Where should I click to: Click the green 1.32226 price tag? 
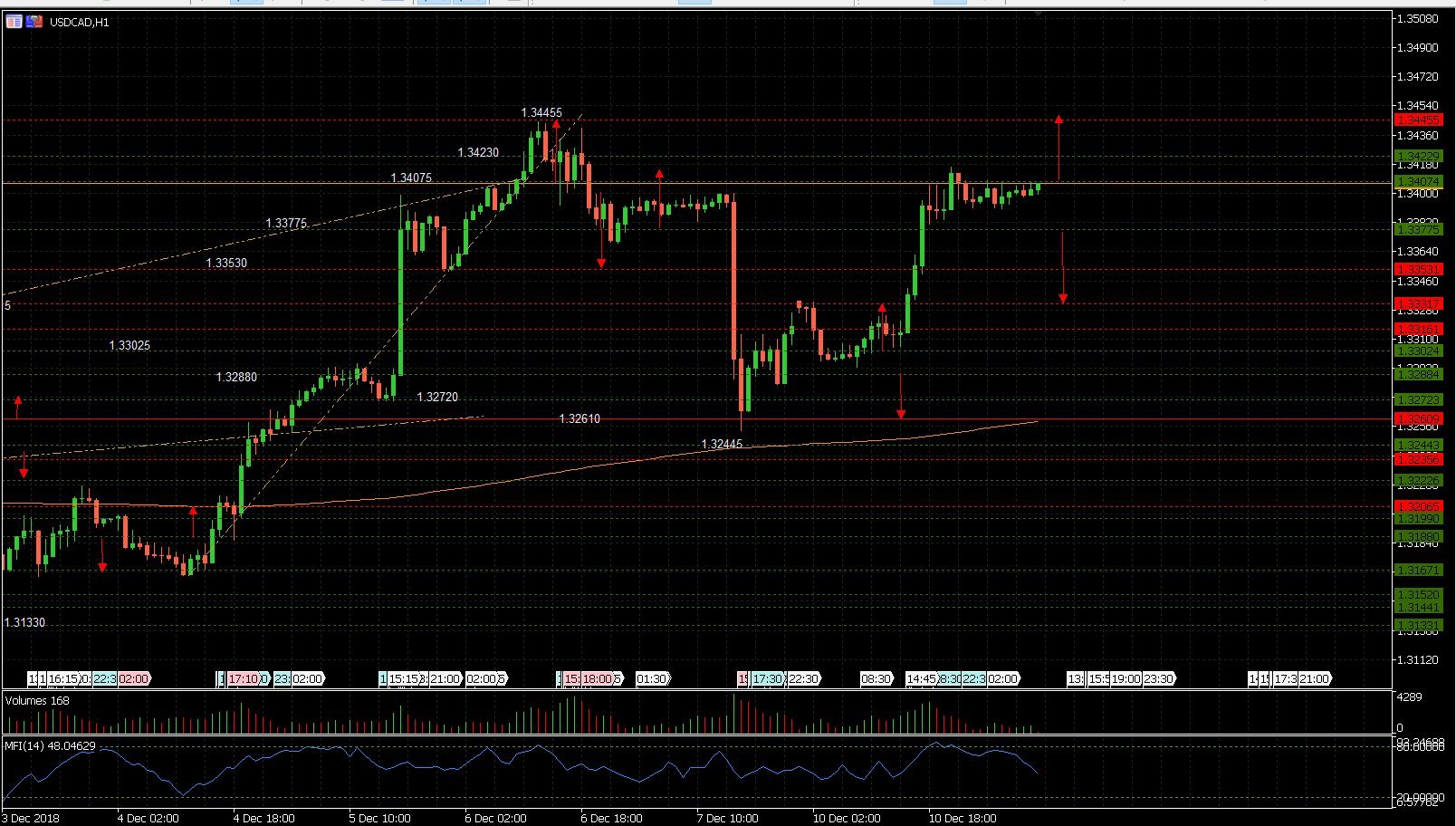click(1419, 480)
